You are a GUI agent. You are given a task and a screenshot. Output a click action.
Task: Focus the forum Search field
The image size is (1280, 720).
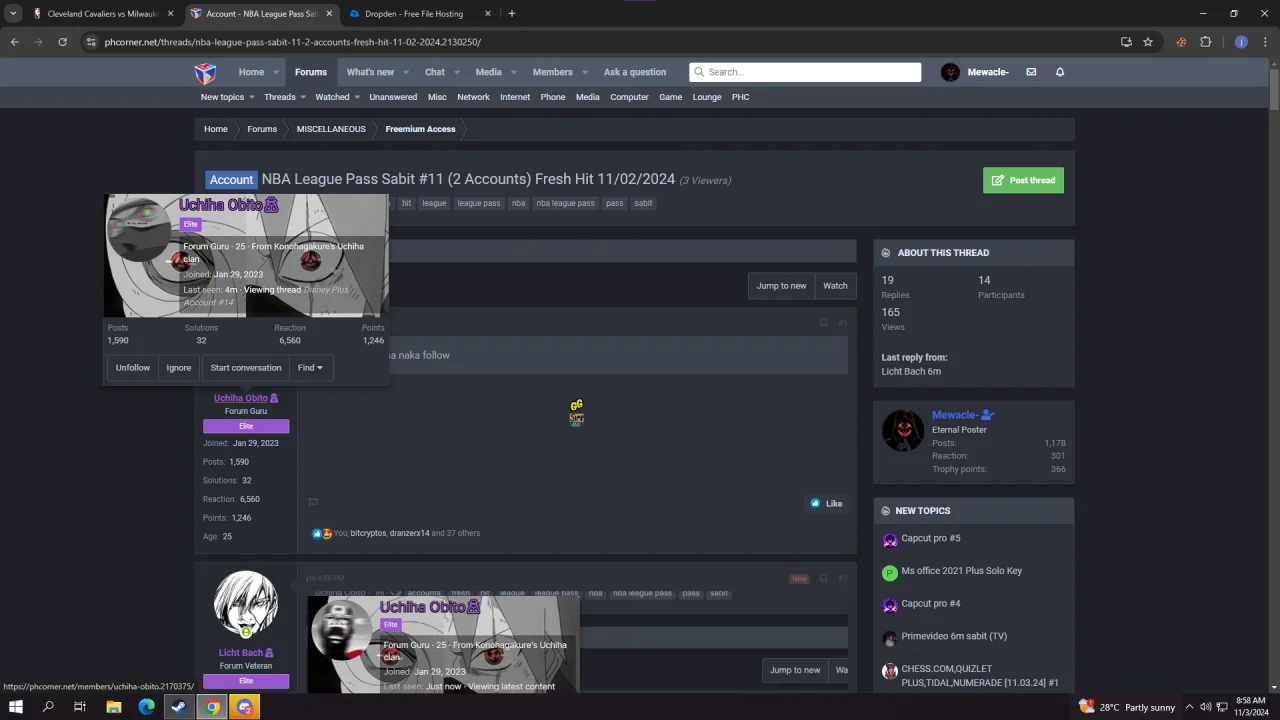point(805,72)
